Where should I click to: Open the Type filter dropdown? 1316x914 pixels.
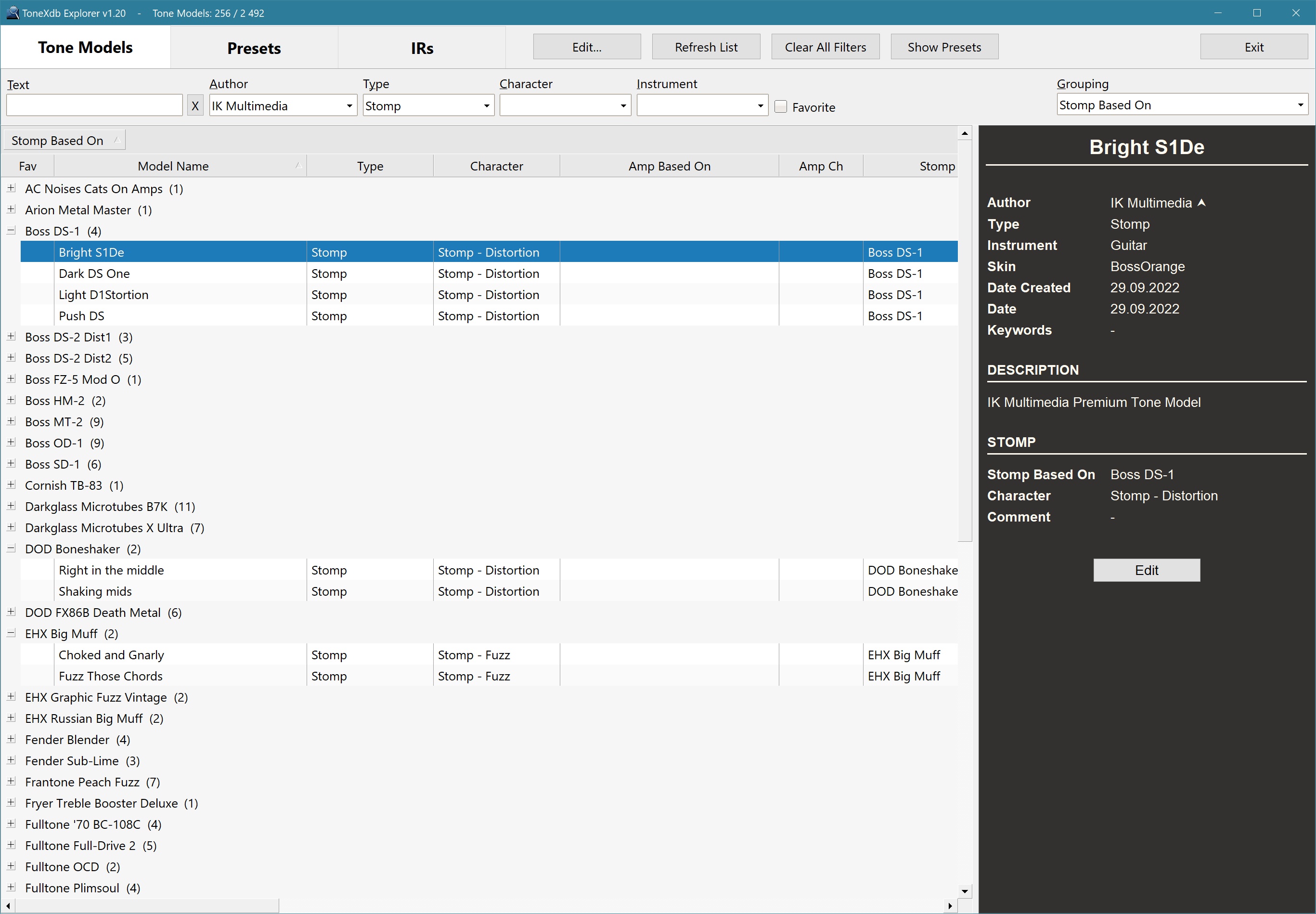pos(428,105)
